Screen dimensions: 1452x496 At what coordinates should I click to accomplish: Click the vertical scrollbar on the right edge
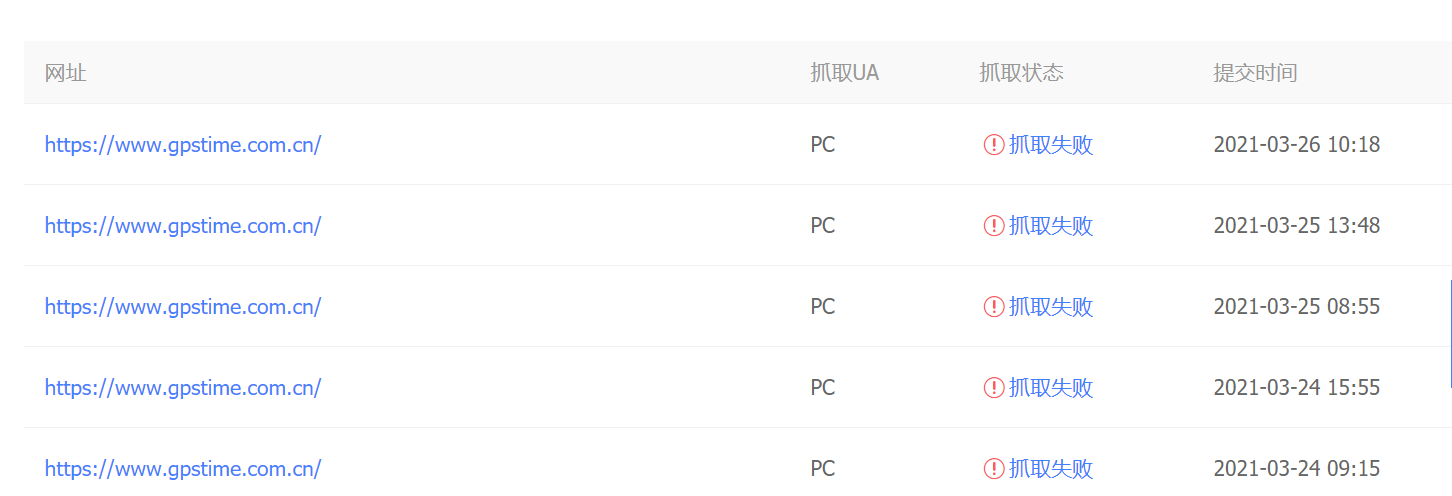pos(1449,334)
